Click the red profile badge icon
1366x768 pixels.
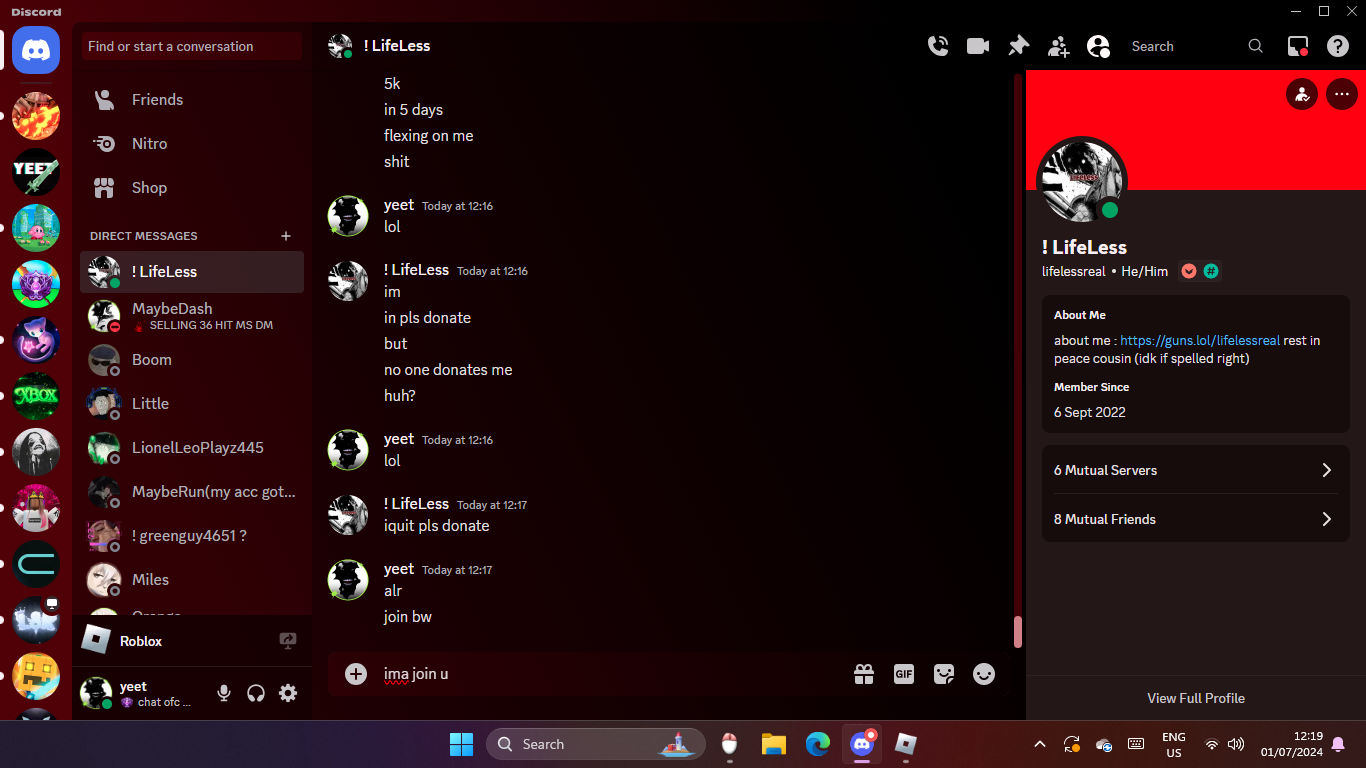[x=1189, y=271]
